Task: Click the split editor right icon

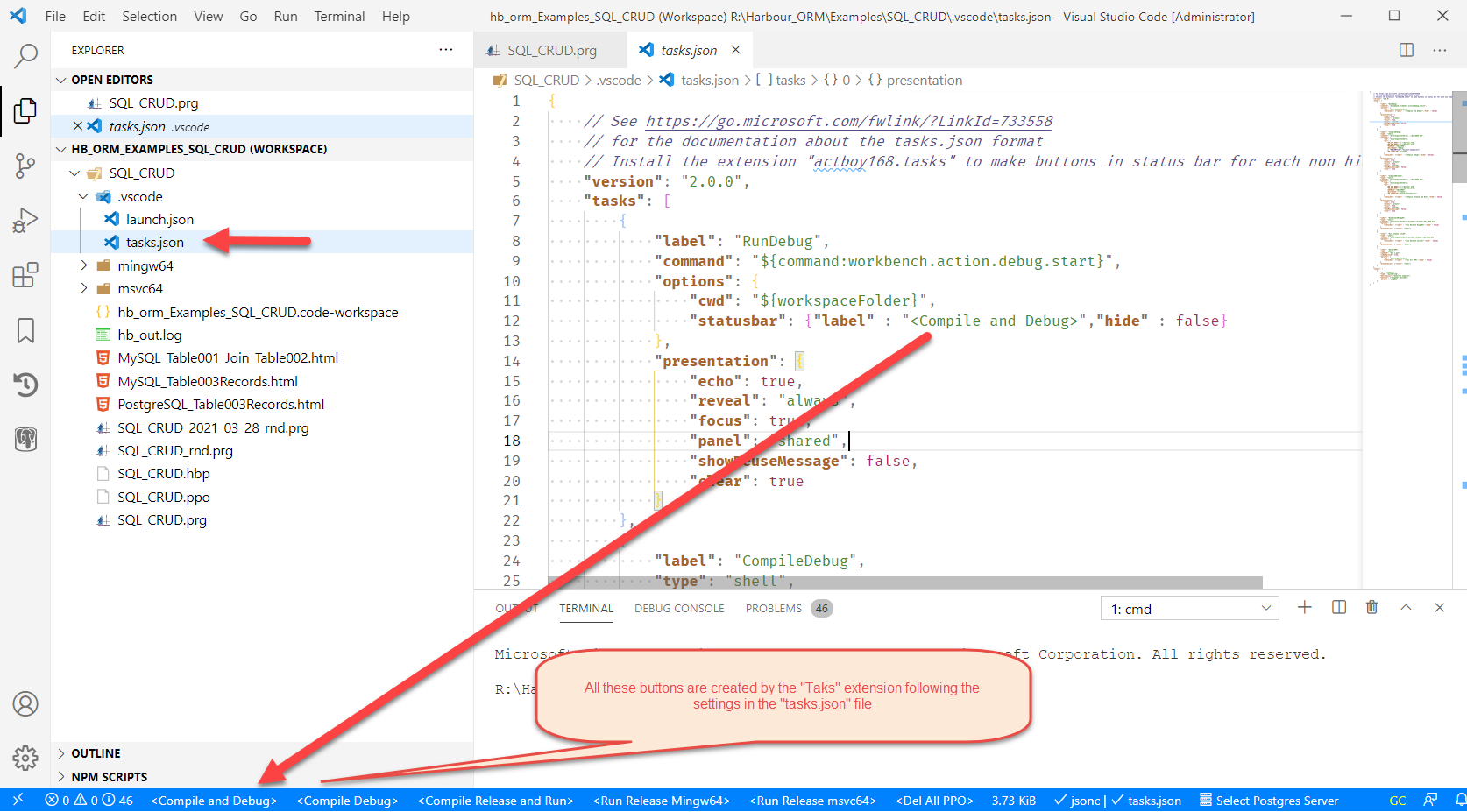Action: [1406, 50]
